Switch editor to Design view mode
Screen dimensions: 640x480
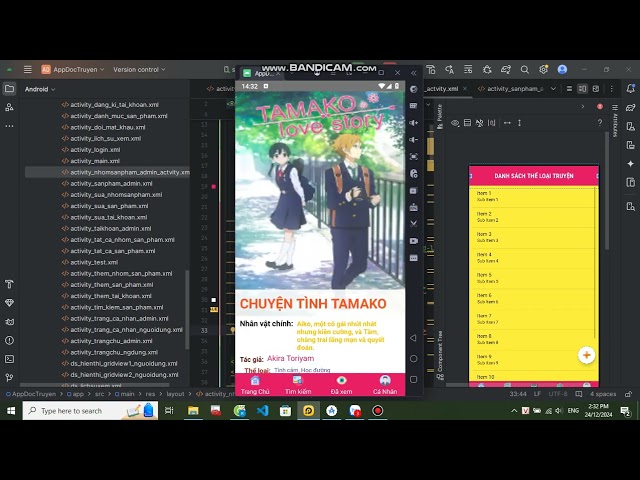point(596,89)
